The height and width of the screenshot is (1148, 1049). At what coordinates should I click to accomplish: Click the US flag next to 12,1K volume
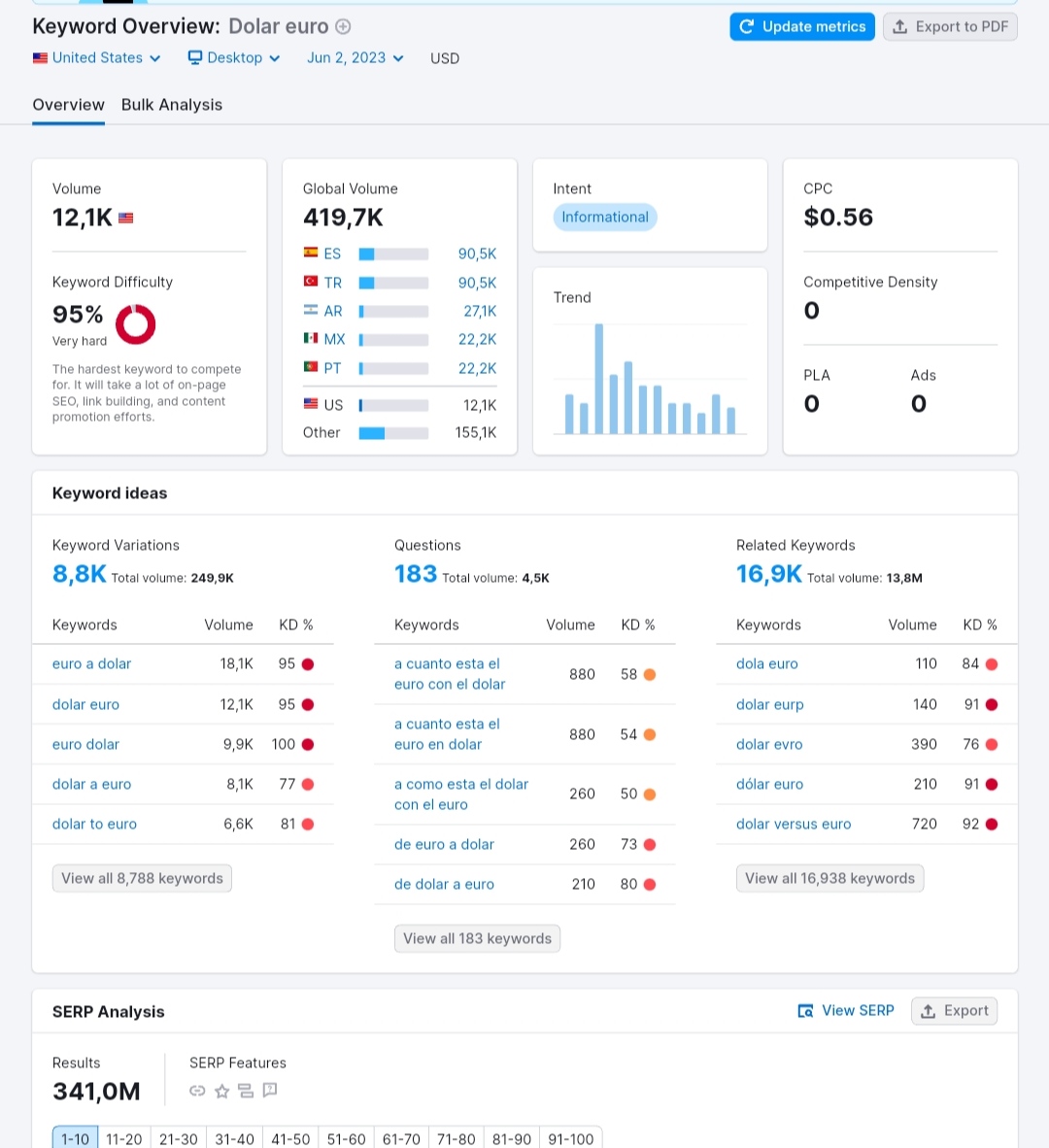(126, 218)
